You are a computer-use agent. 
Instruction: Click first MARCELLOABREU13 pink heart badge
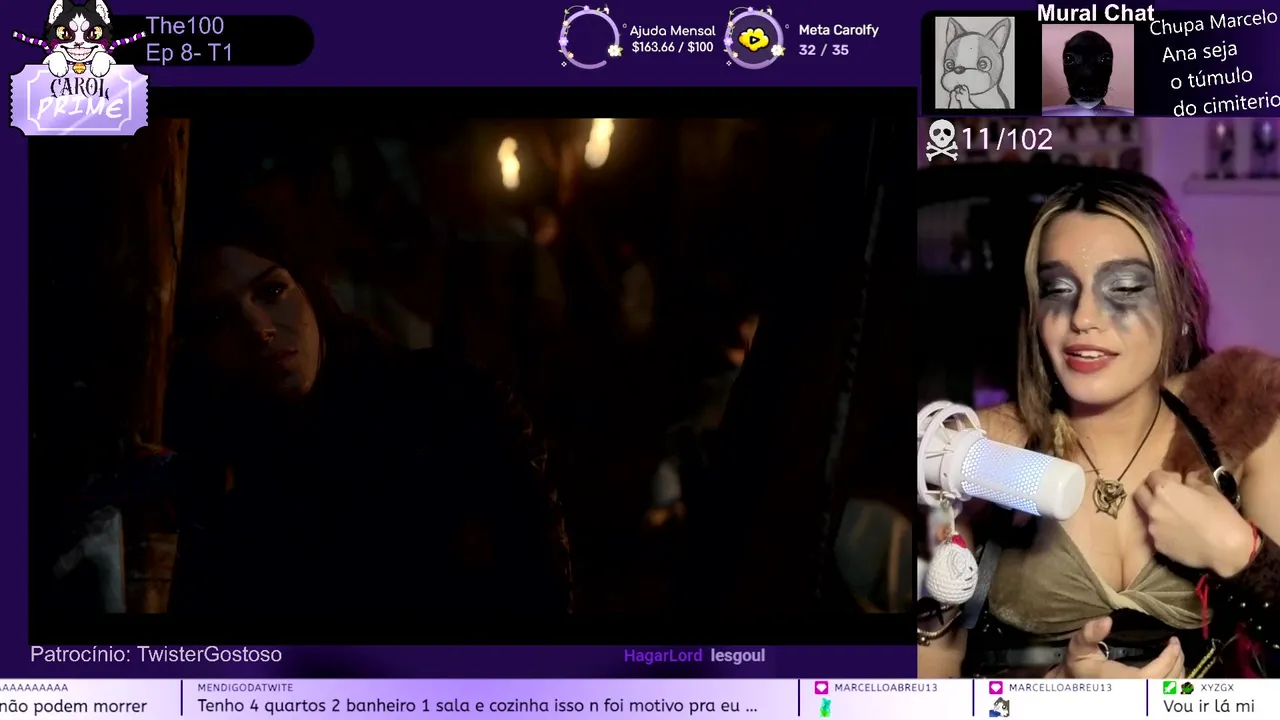822,688
